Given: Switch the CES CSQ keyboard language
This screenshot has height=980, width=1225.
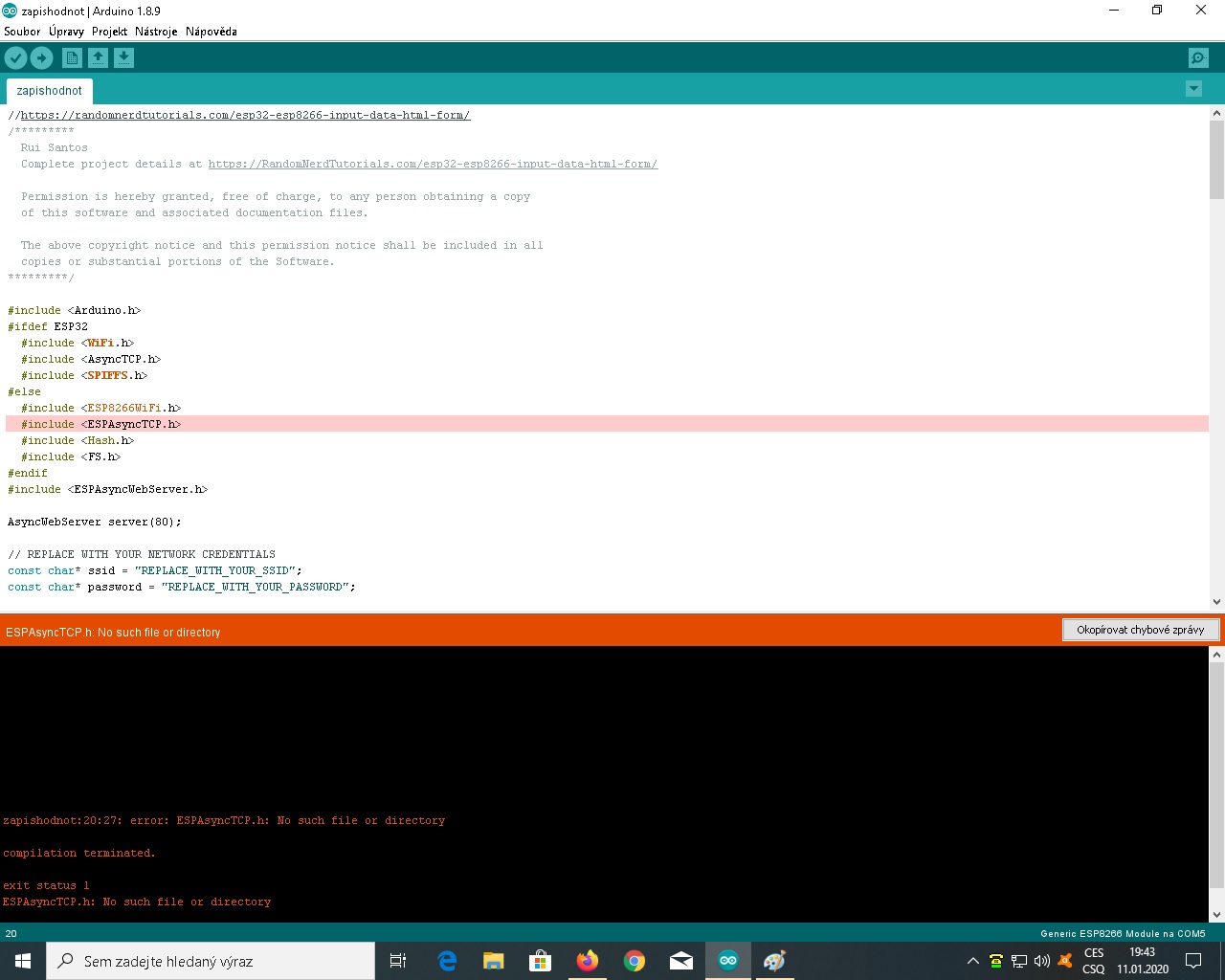Looking at the screenshot, I should click(1094, 961).
